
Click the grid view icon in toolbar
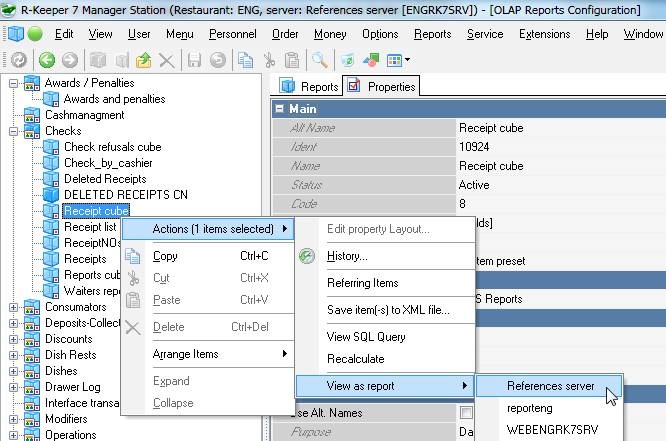coord(393,60)
